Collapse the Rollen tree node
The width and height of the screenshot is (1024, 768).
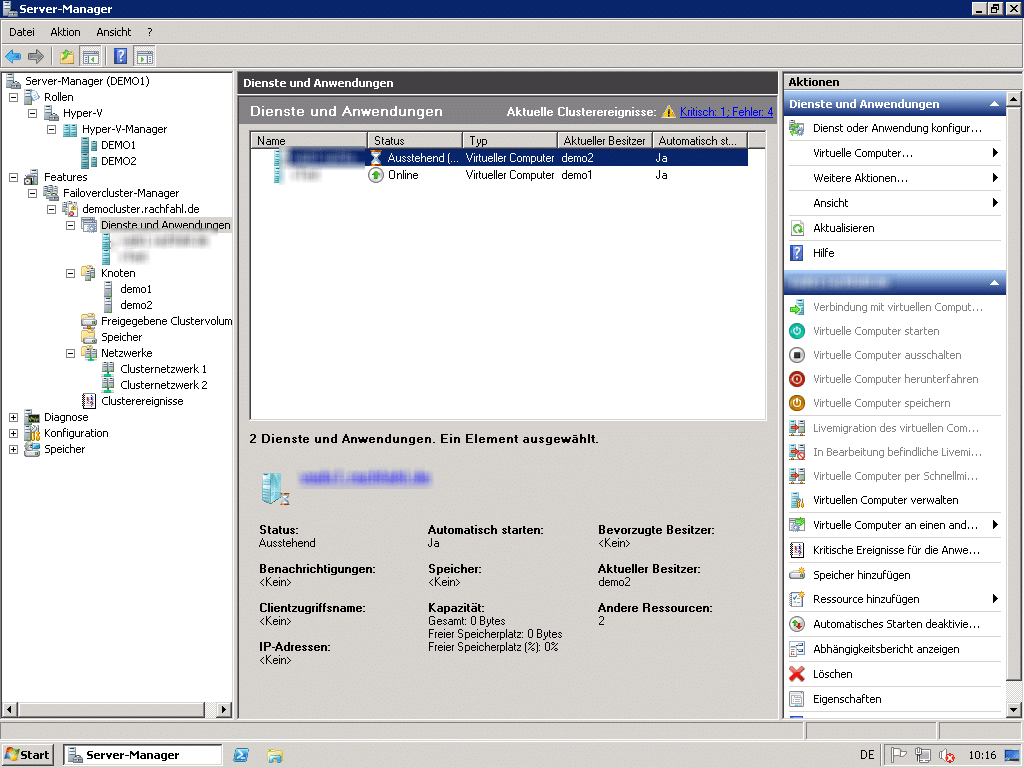13,97
